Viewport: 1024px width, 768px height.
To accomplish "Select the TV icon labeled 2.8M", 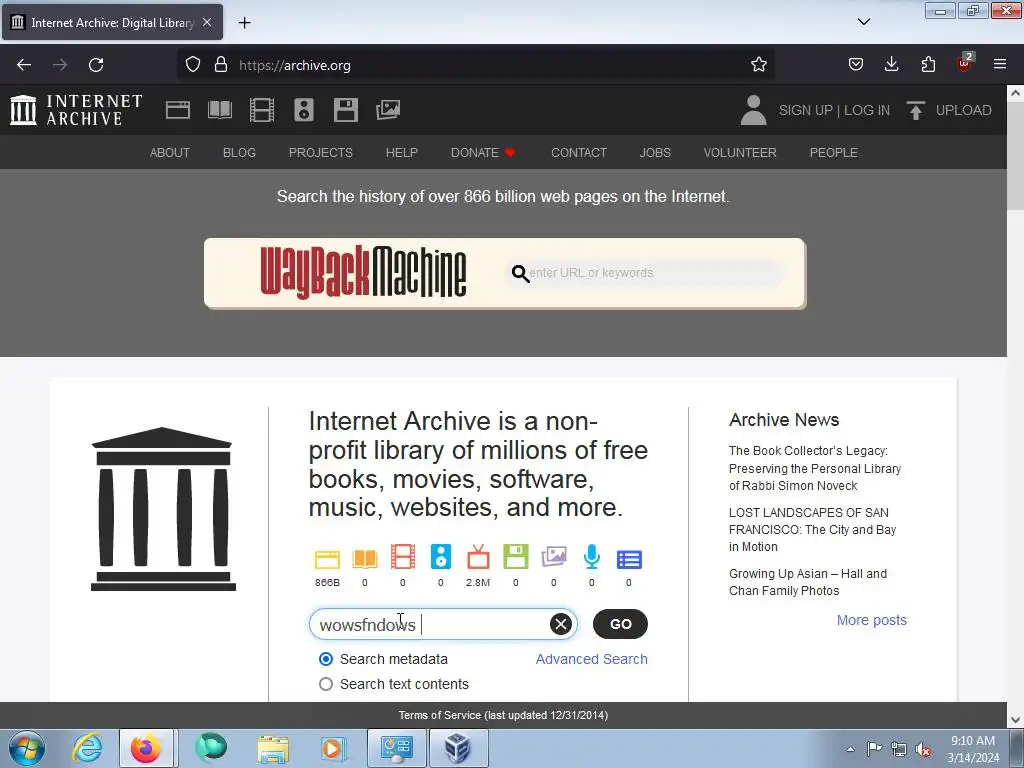I will (478, 557).
